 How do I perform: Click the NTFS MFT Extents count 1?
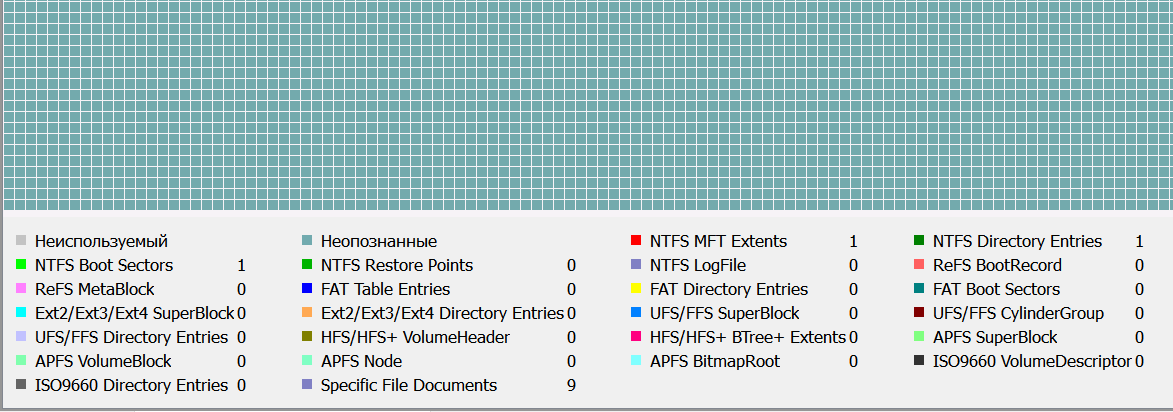(854, 242)
